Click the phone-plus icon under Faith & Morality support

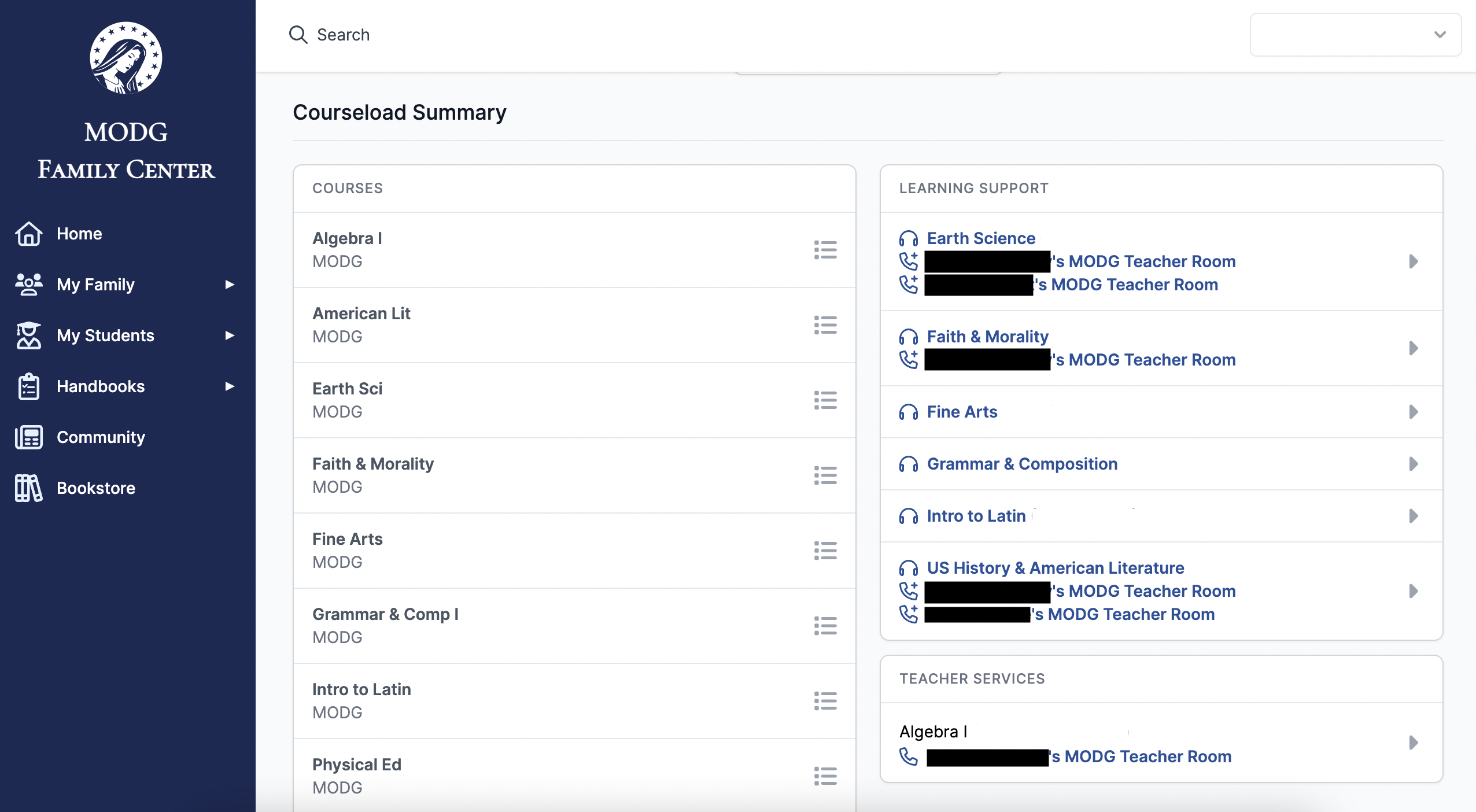coord(909,360)
